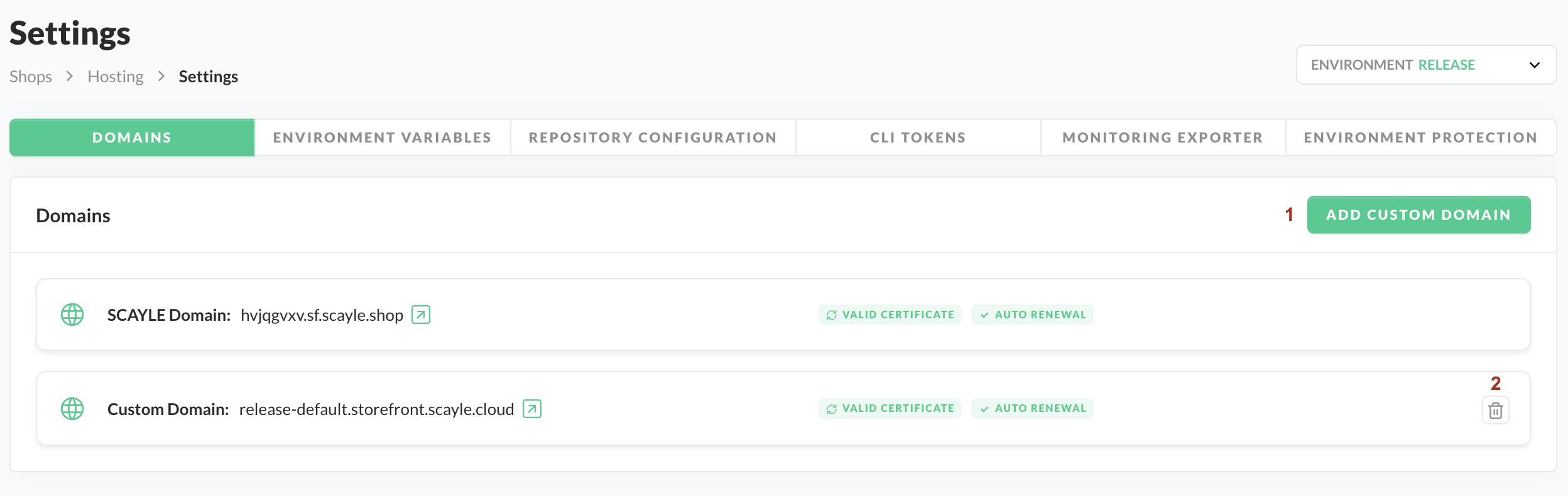Open the Monitoring Exporter tab
Image resolution: width=1568 pixels, height=496 pixels.
click(x=1162, y=137)
